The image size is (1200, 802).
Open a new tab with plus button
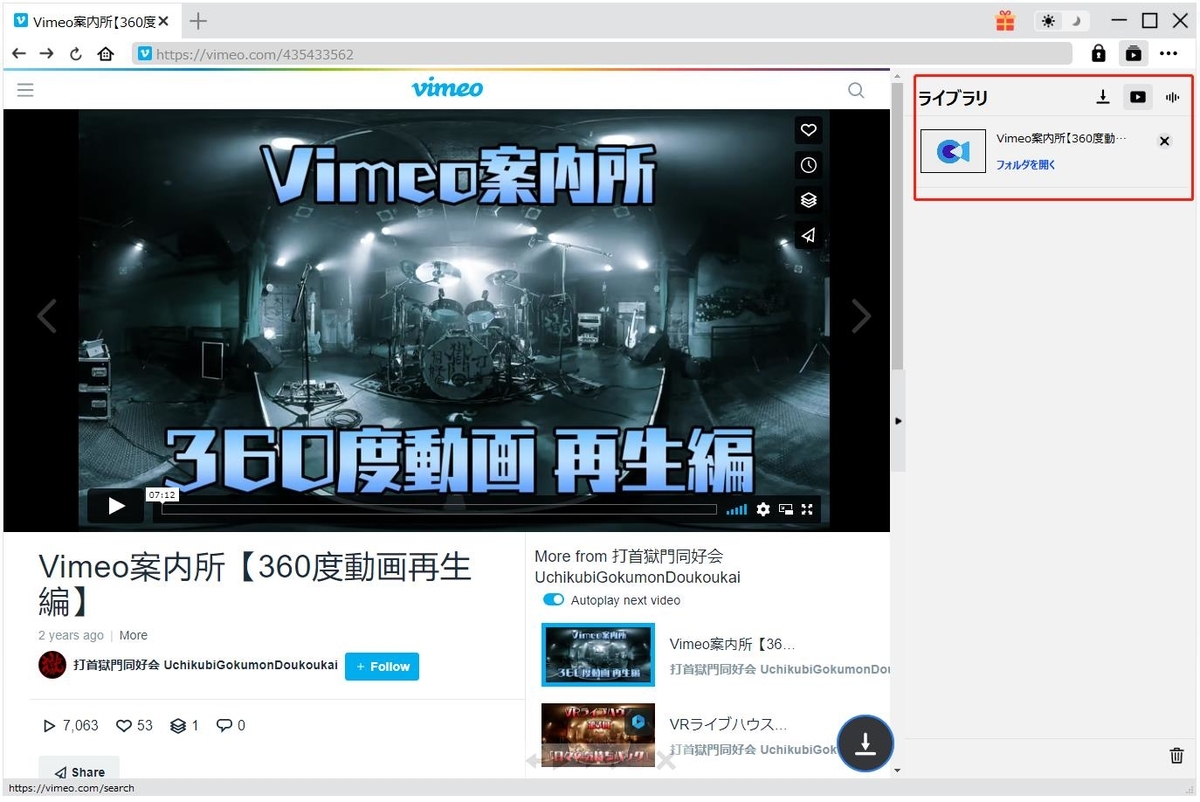(198, 20)
